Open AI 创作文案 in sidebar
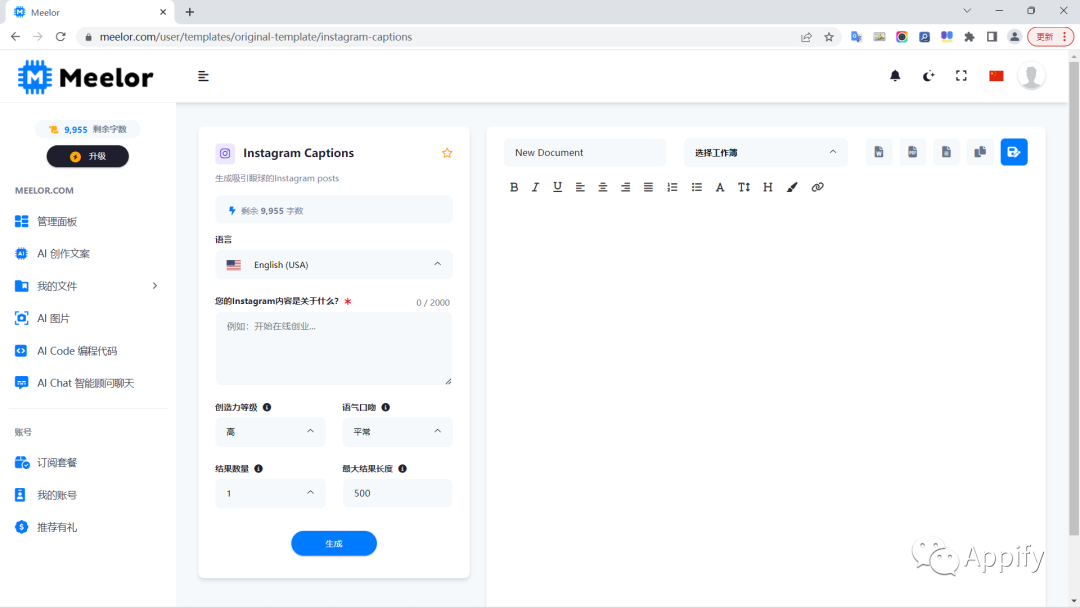This screenshot has height=608, width=1080. (x=52, y=253)
